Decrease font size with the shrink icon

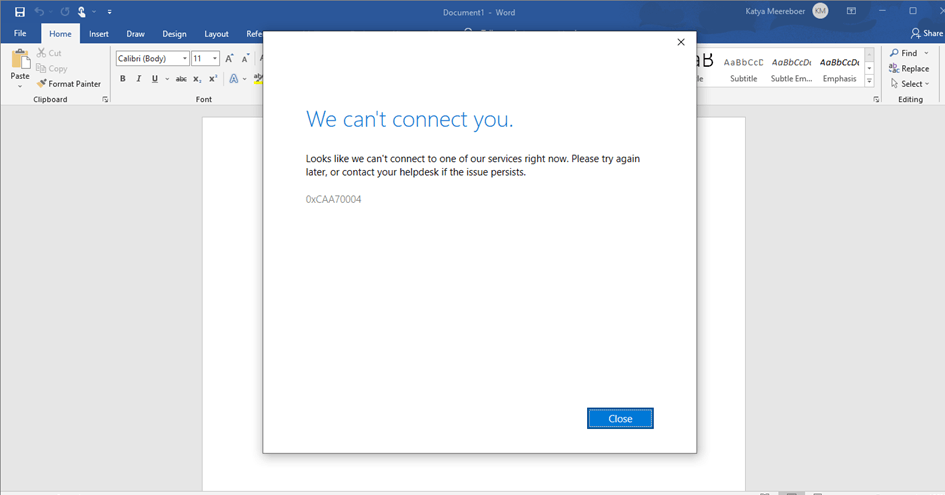[245, 58]
